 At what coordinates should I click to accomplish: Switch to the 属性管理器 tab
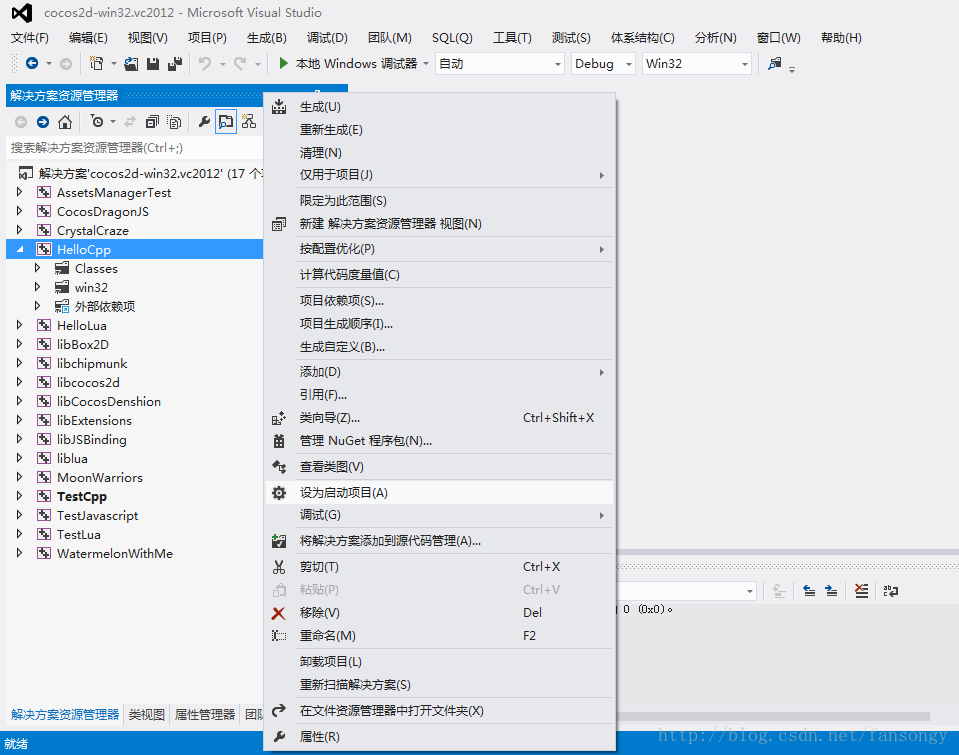[205, 715]
